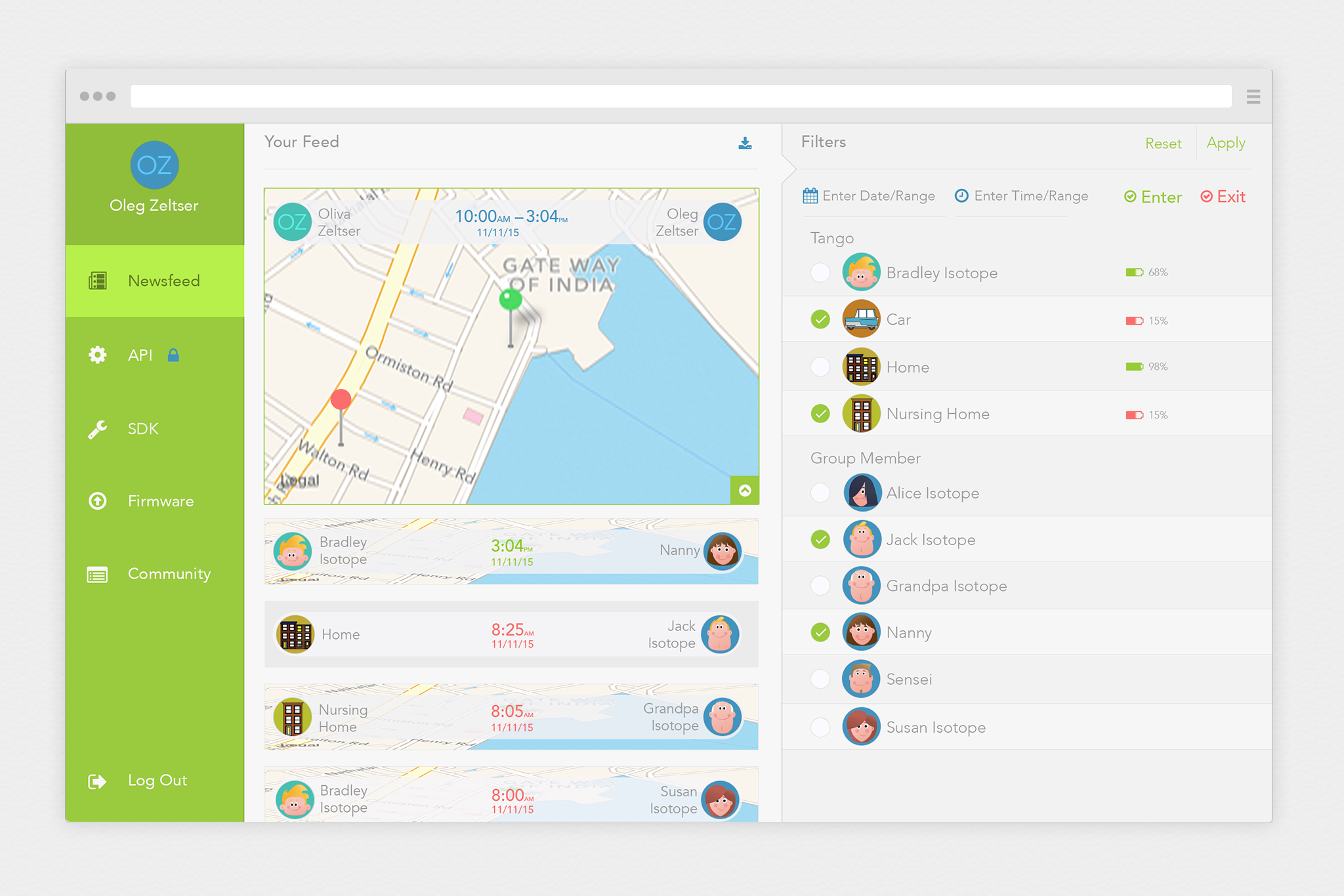Click the calendar icon for date range
Viewport: 1344px width, 896px height.
click(810, 196)
